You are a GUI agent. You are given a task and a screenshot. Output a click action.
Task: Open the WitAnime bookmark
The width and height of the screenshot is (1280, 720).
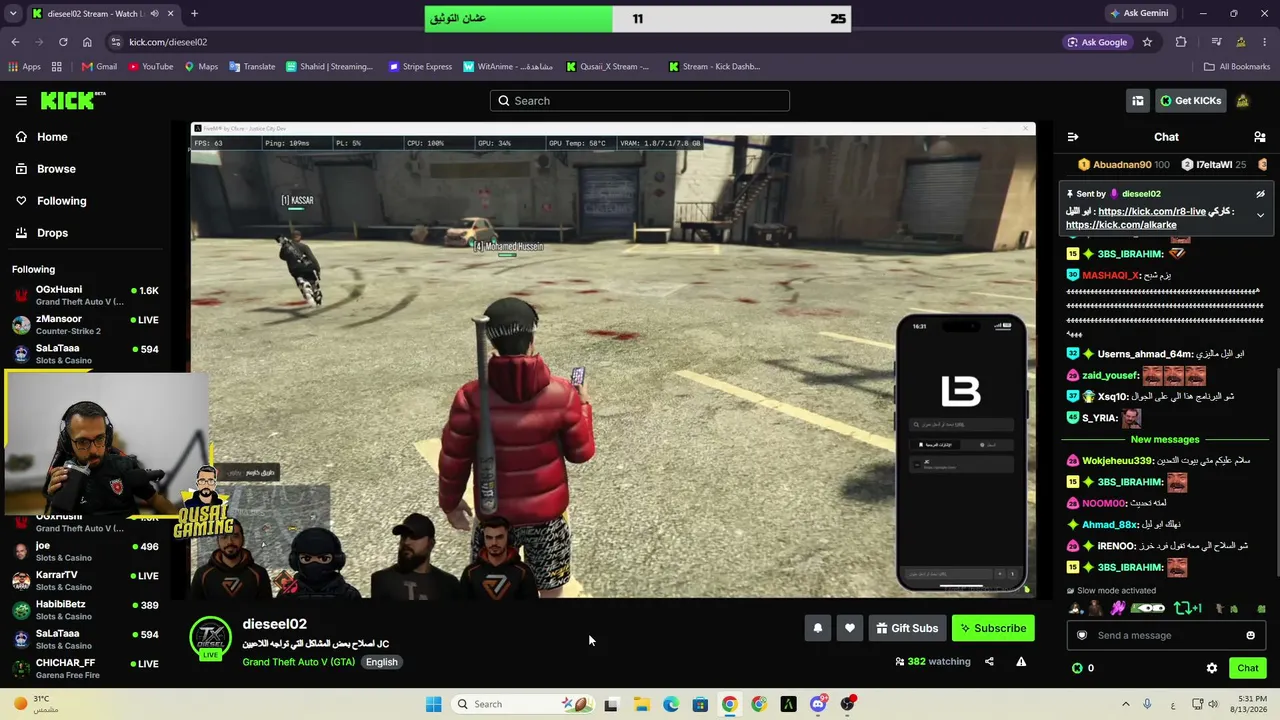[x=508, y=67]
